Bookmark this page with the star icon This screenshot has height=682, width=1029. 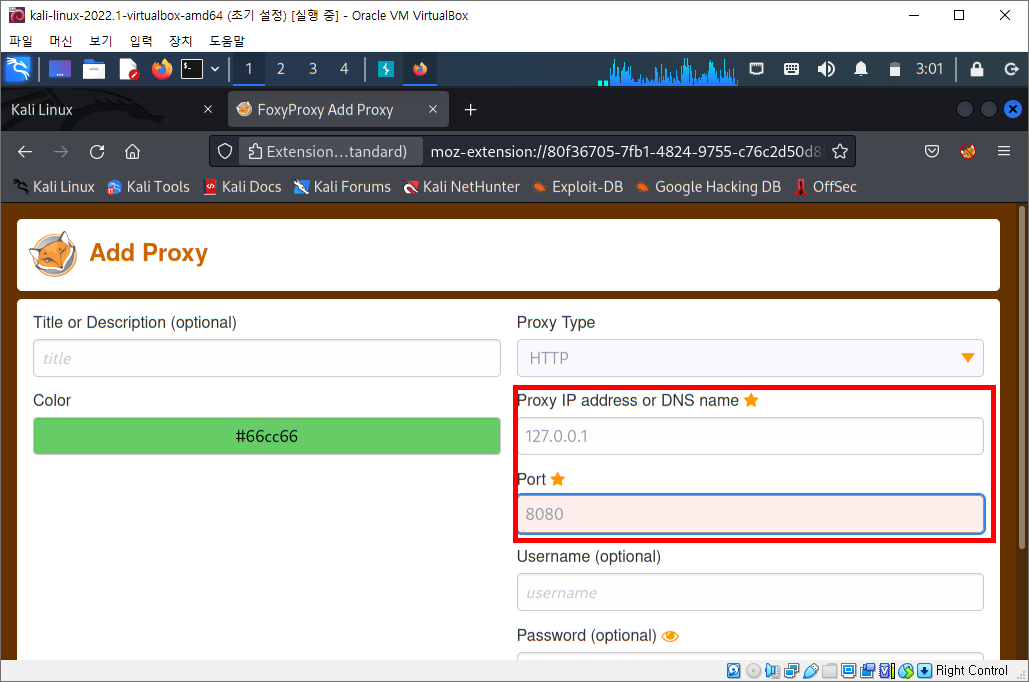[x=840, y=152]
